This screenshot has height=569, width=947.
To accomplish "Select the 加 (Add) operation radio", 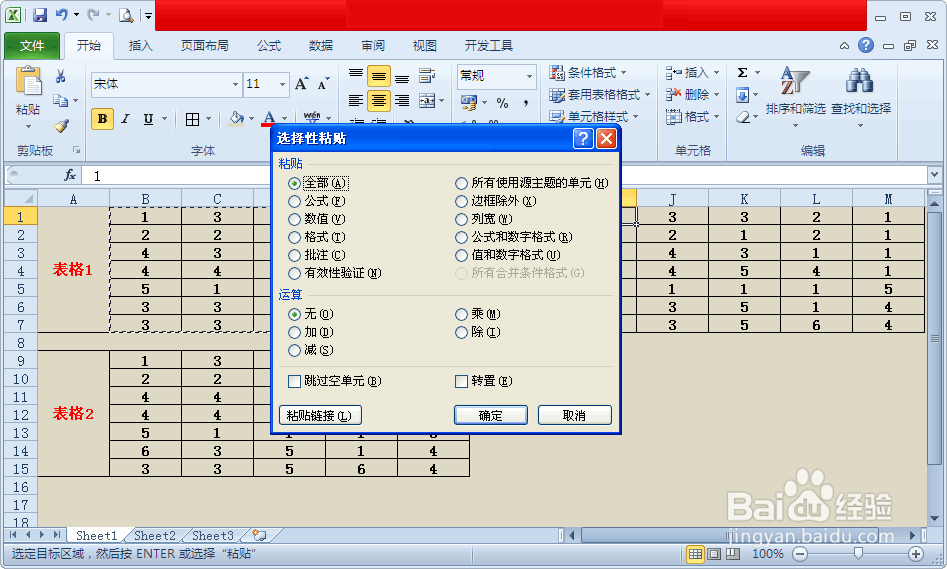I will [x=294, y=332].
